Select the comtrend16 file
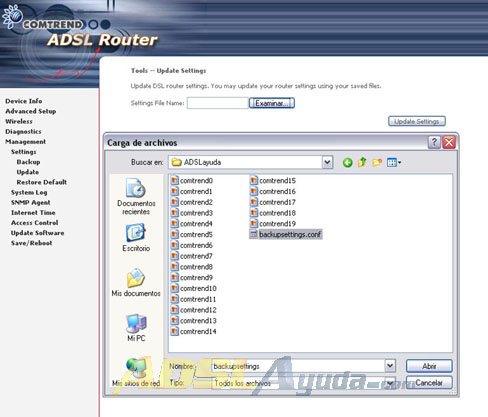Screen dimensions: 488x417 [x=273, y=191]
